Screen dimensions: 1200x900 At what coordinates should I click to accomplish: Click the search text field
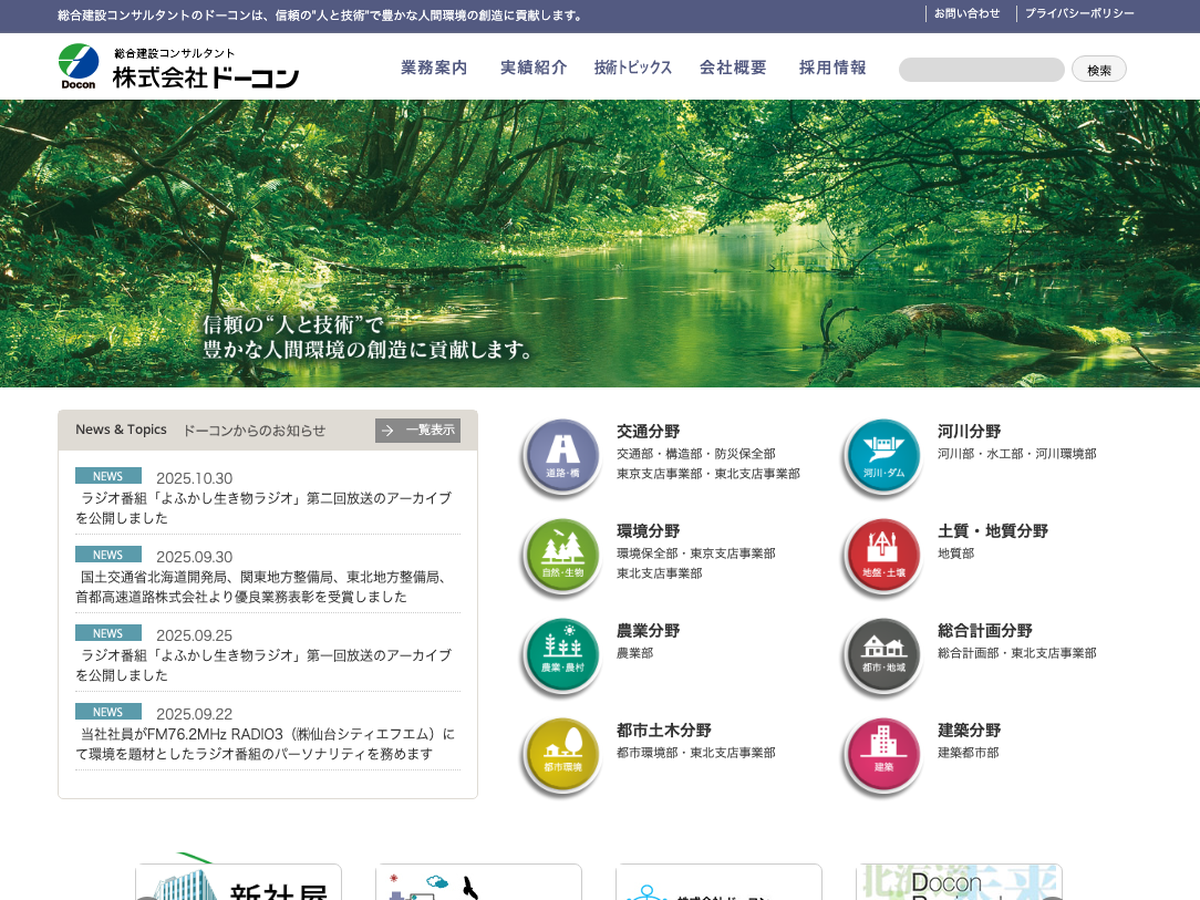[x=981, y=70]
